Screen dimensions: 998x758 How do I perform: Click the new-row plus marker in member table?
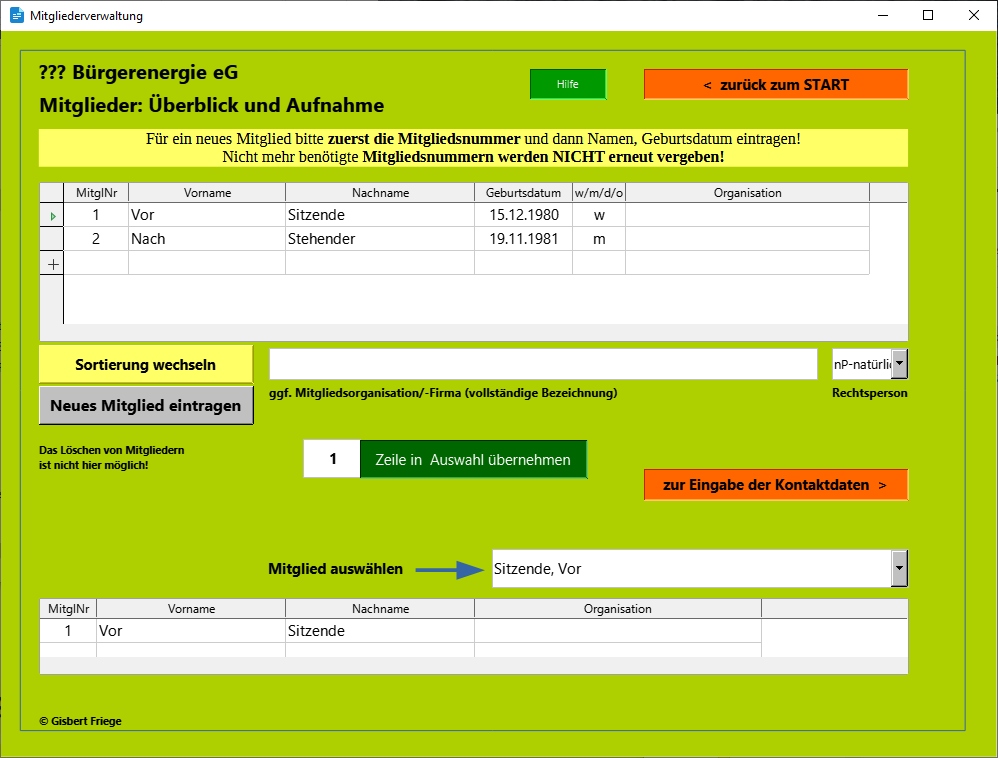click(52, 263)
